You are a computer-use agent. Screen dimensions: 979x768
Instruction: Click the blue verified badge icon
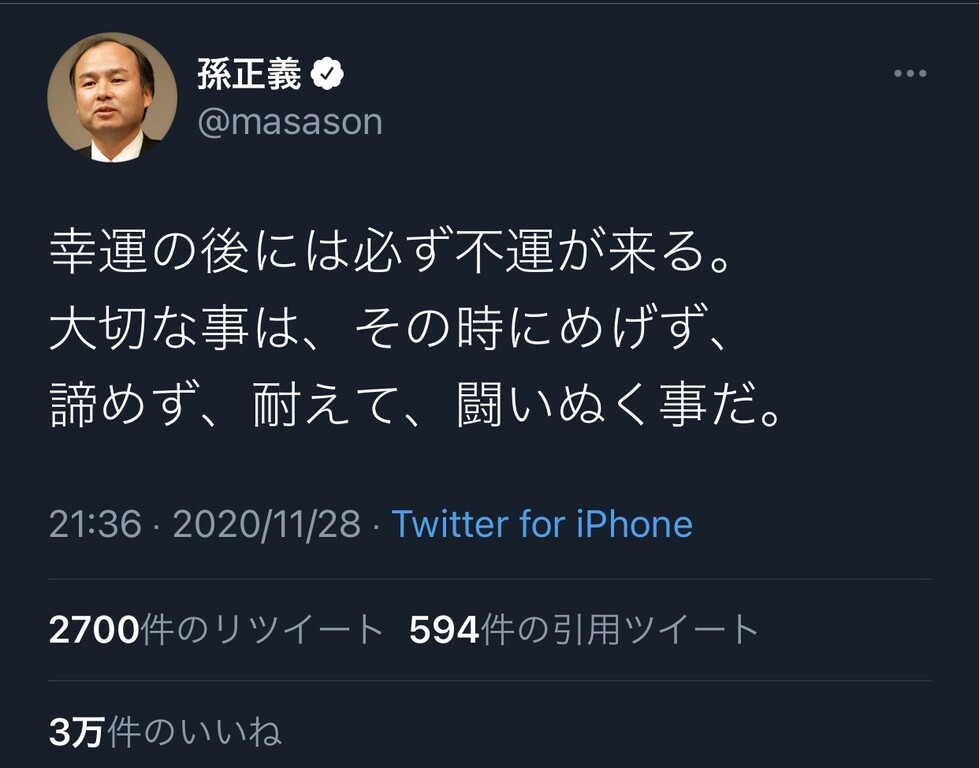329,73
